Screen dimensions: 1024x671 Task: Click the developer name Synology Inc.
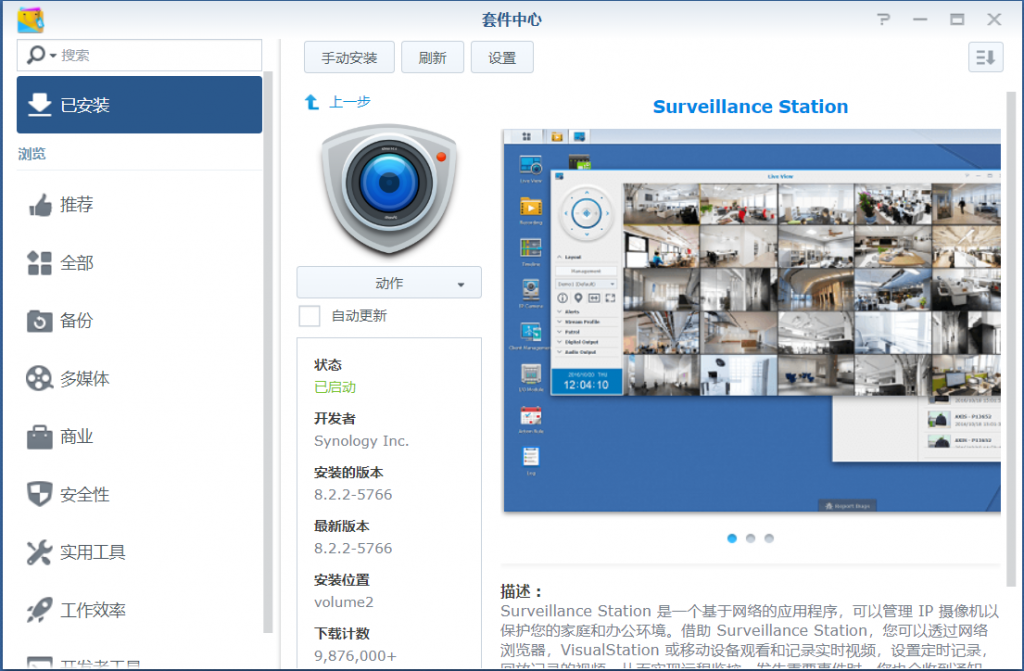361,441
